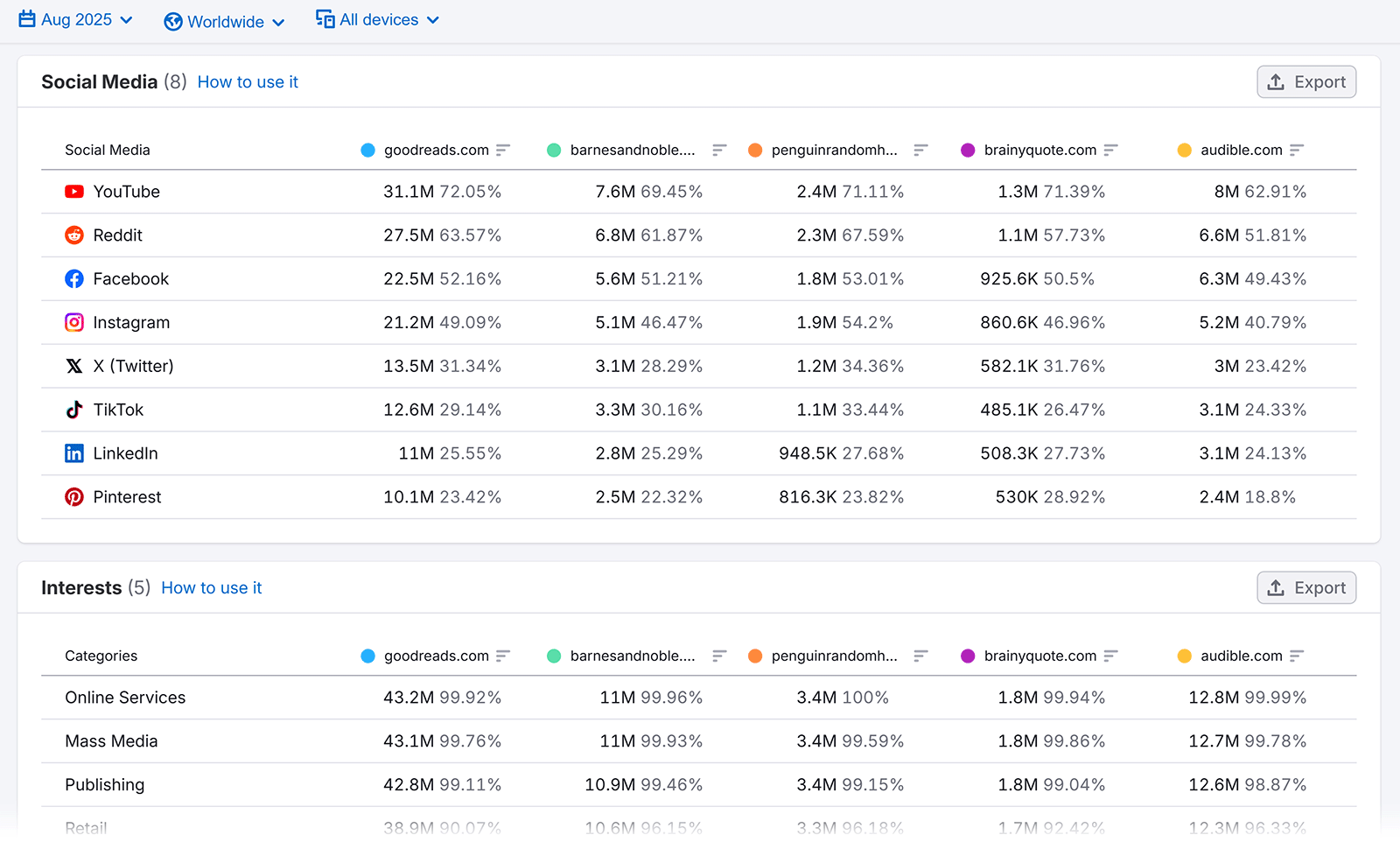
Task: Click the Export button for Interests
Action: pyautogui.click(x=1306, y=587)
